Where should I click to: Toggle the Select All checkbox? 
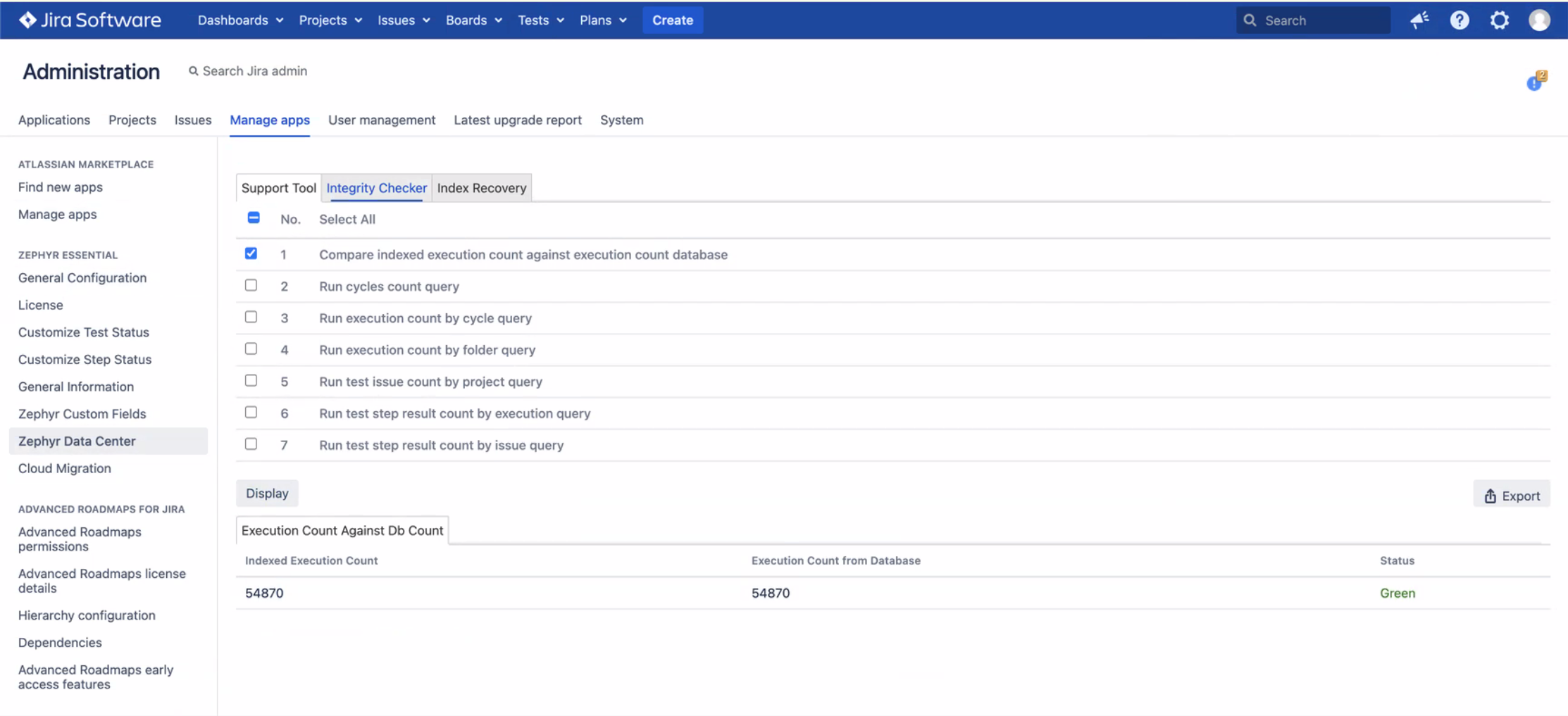(254, 218)
